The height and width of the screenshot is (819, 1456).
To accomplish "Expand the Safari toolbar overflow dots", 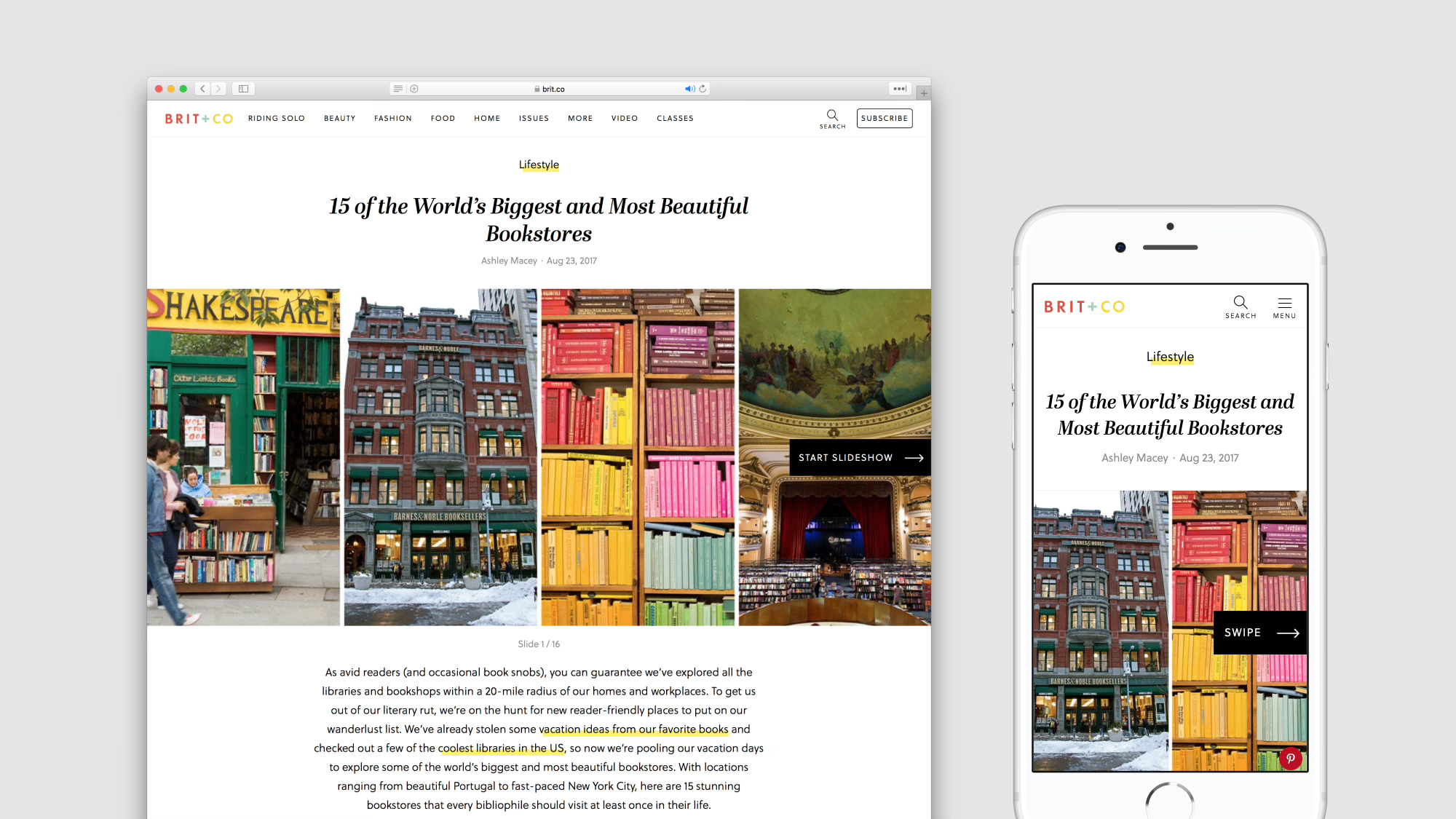I will [900, 89].
